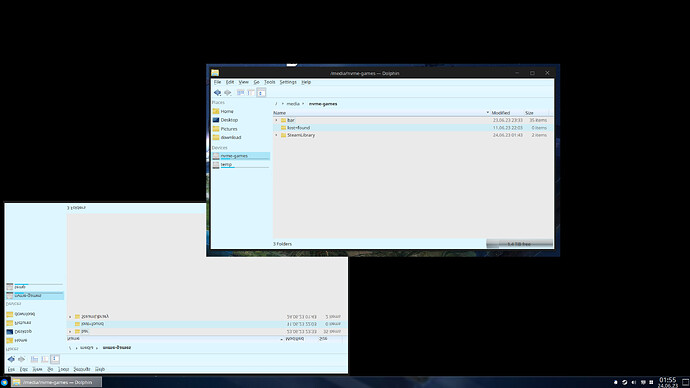Open the Go menu
Viewport: 690px width, 388px height.
[x=256, y=82]
